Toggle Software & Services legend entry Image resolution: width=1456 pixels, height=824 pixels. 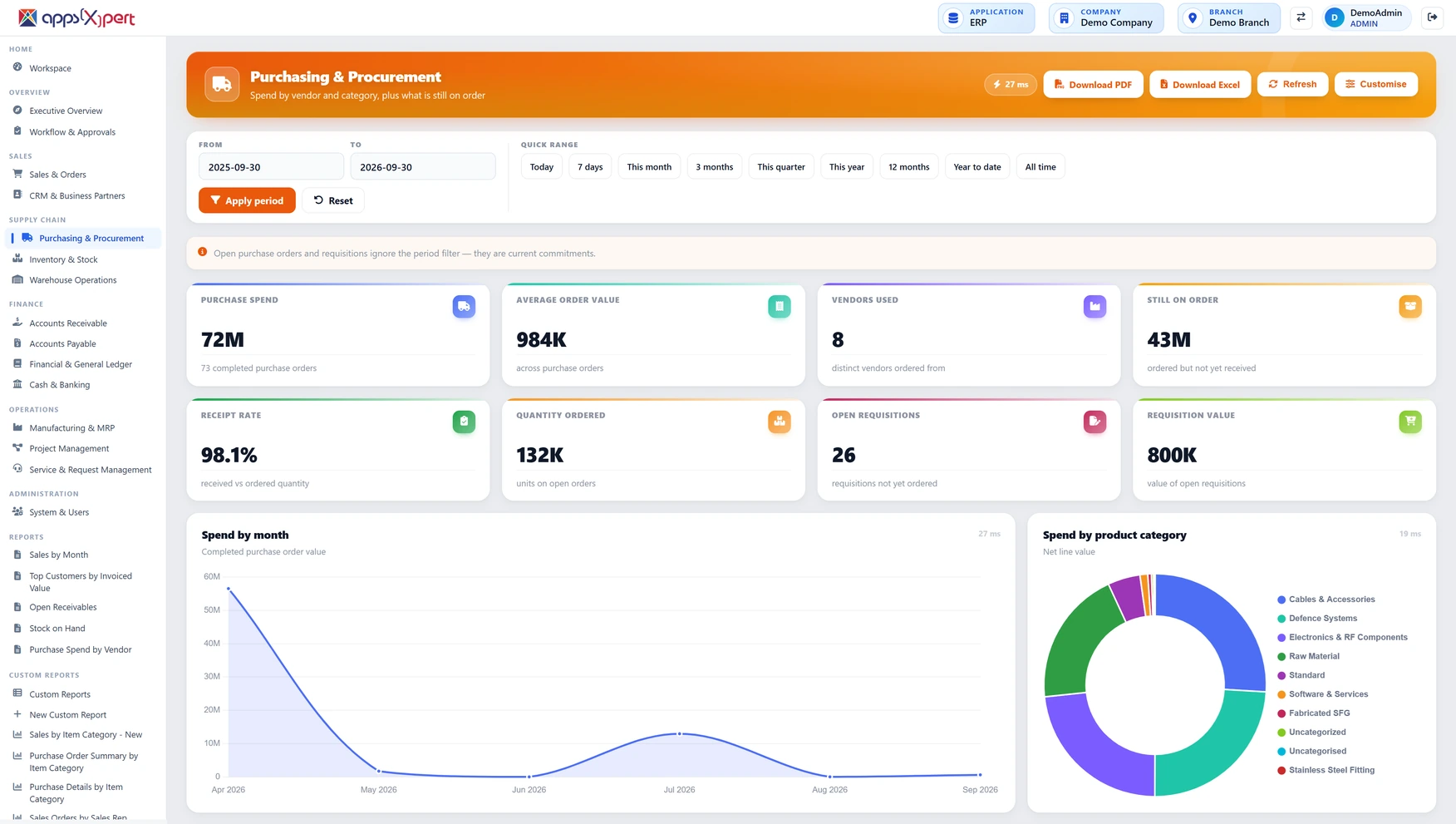point(1322,694)
